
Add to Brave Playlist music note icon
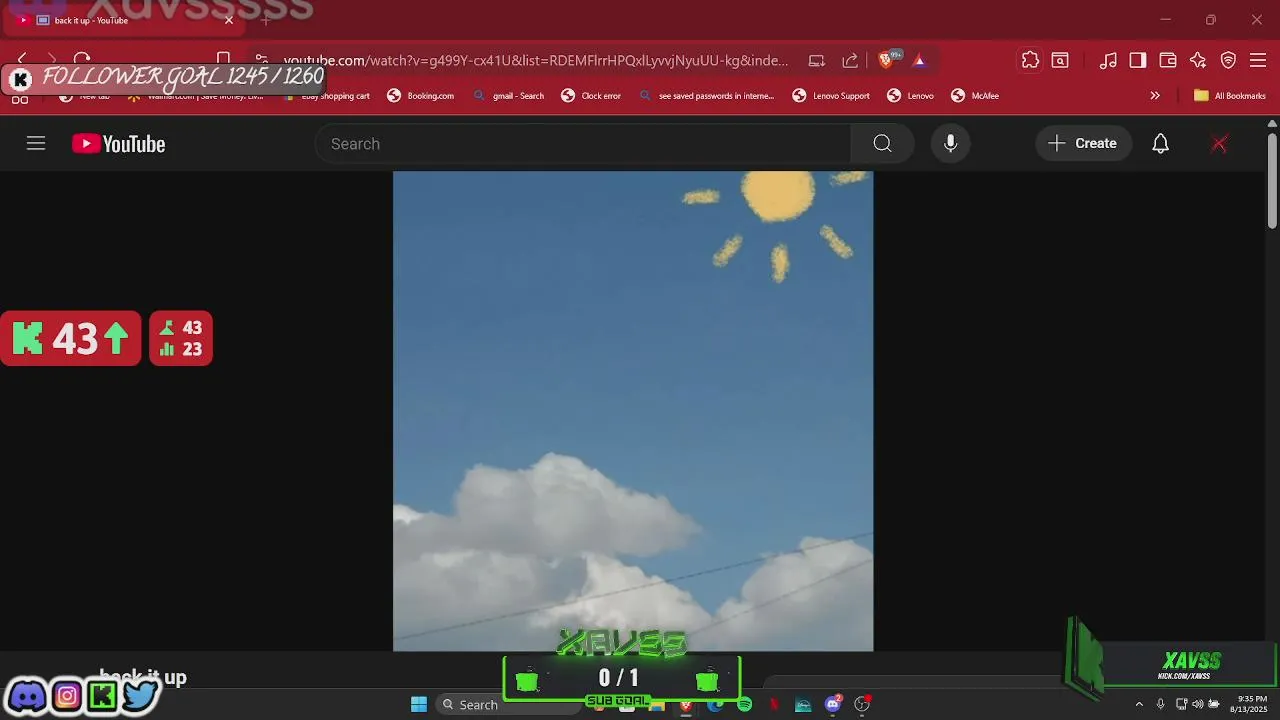click(x=1108, y=60)
